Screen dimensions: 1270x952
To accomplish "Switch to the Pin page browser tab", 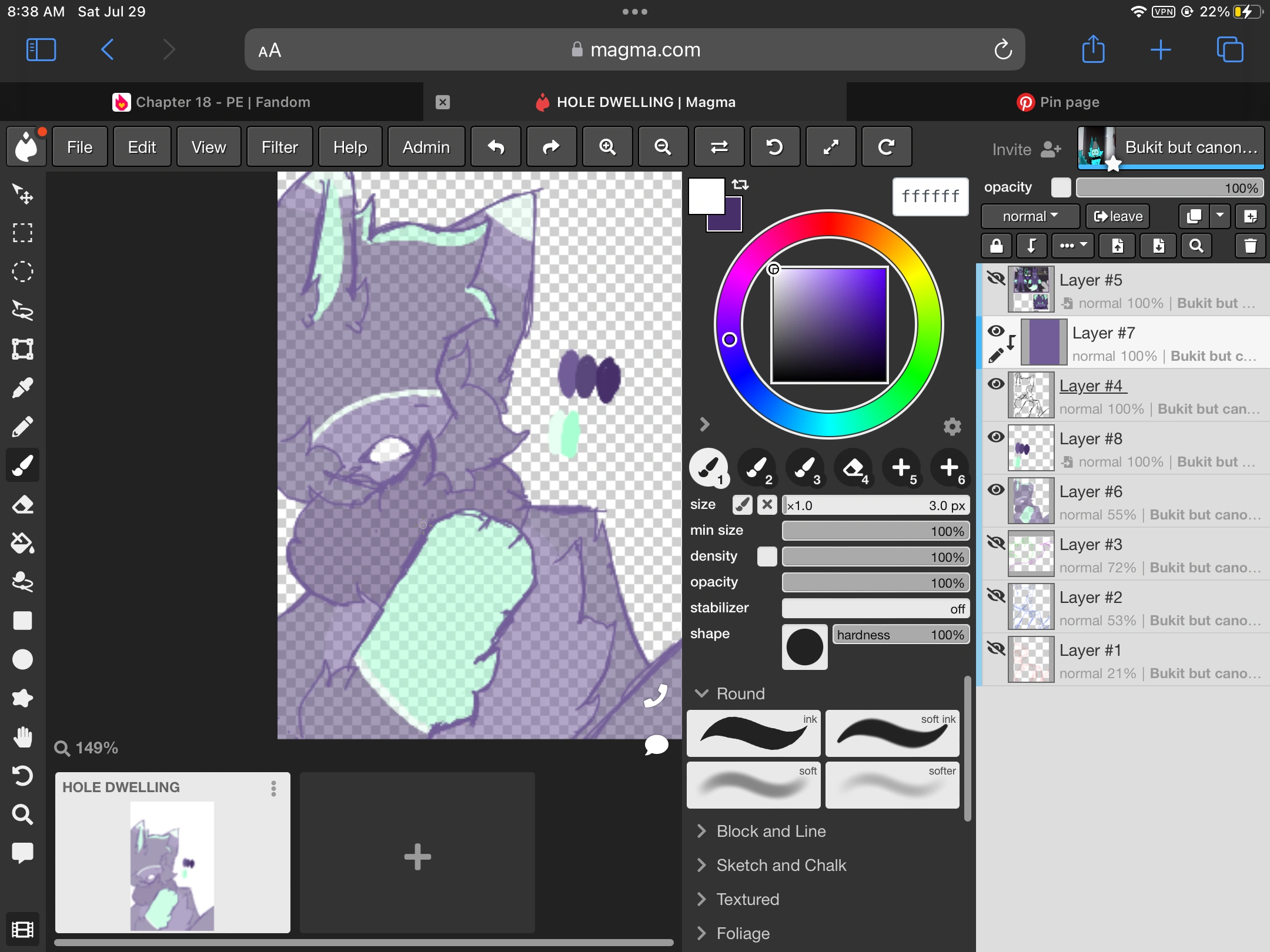I will [x=1058, y=102].
